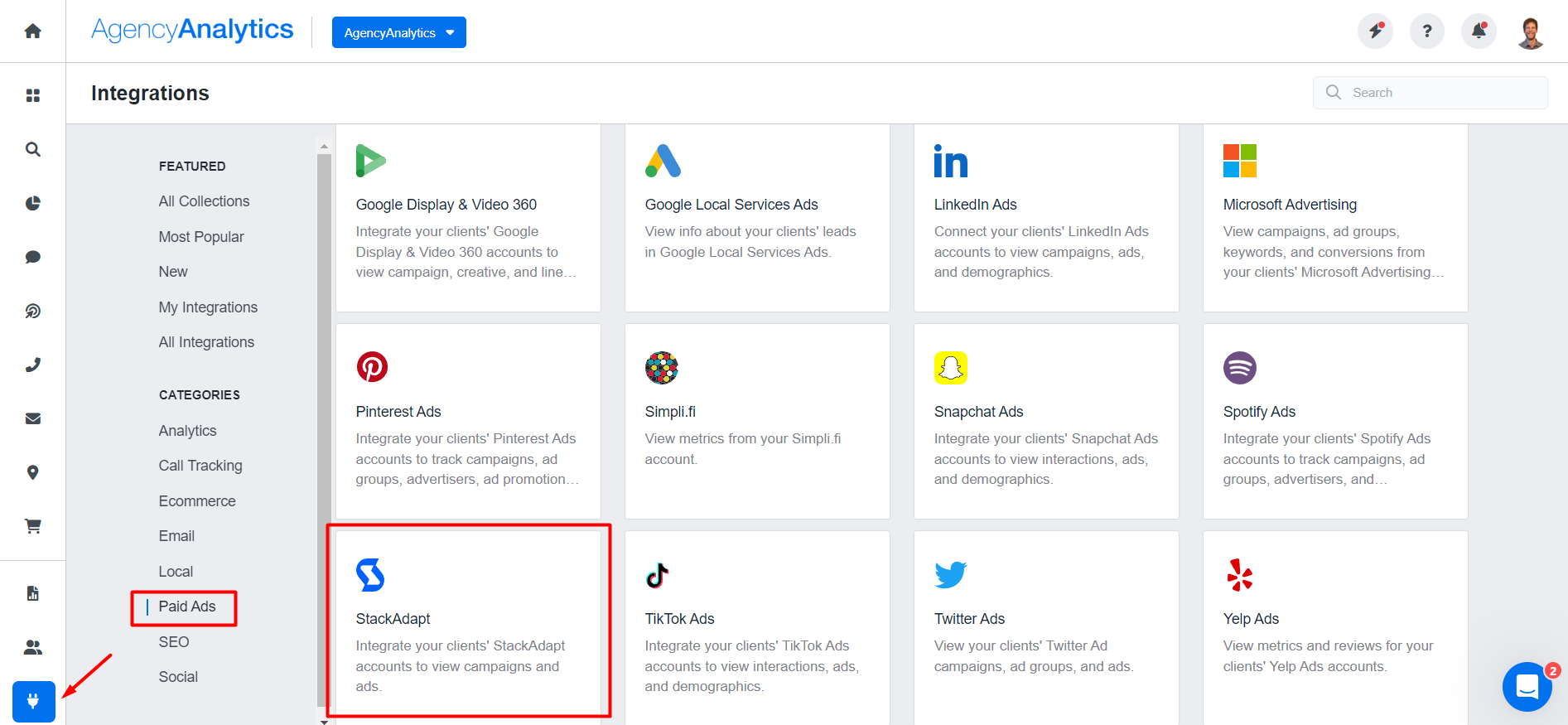
Task: Click the categories list scrollbar thumb
Action: [x=324, y=430]
